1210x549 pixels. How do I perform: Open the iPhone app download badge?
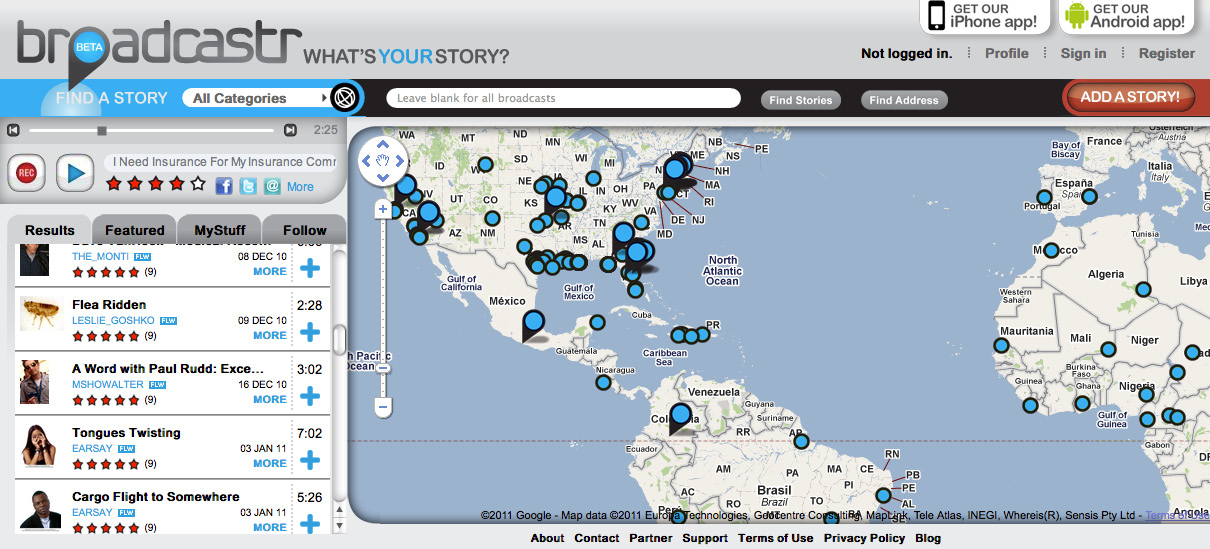tap(984, 16)
